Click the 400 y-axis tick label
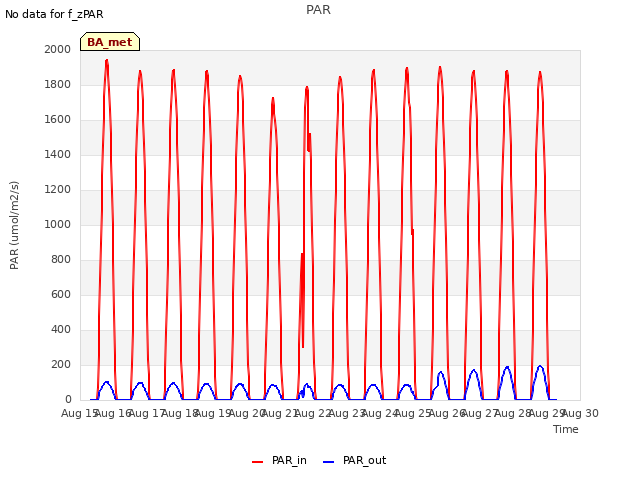Viewport: 640px width, 480px height. (61, 329)
